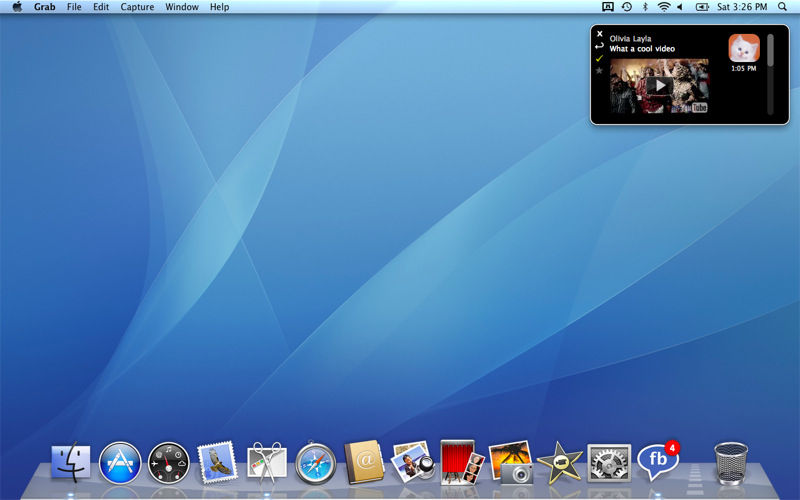Open the Edit menu in the menu bar

(x=101, y=7)
